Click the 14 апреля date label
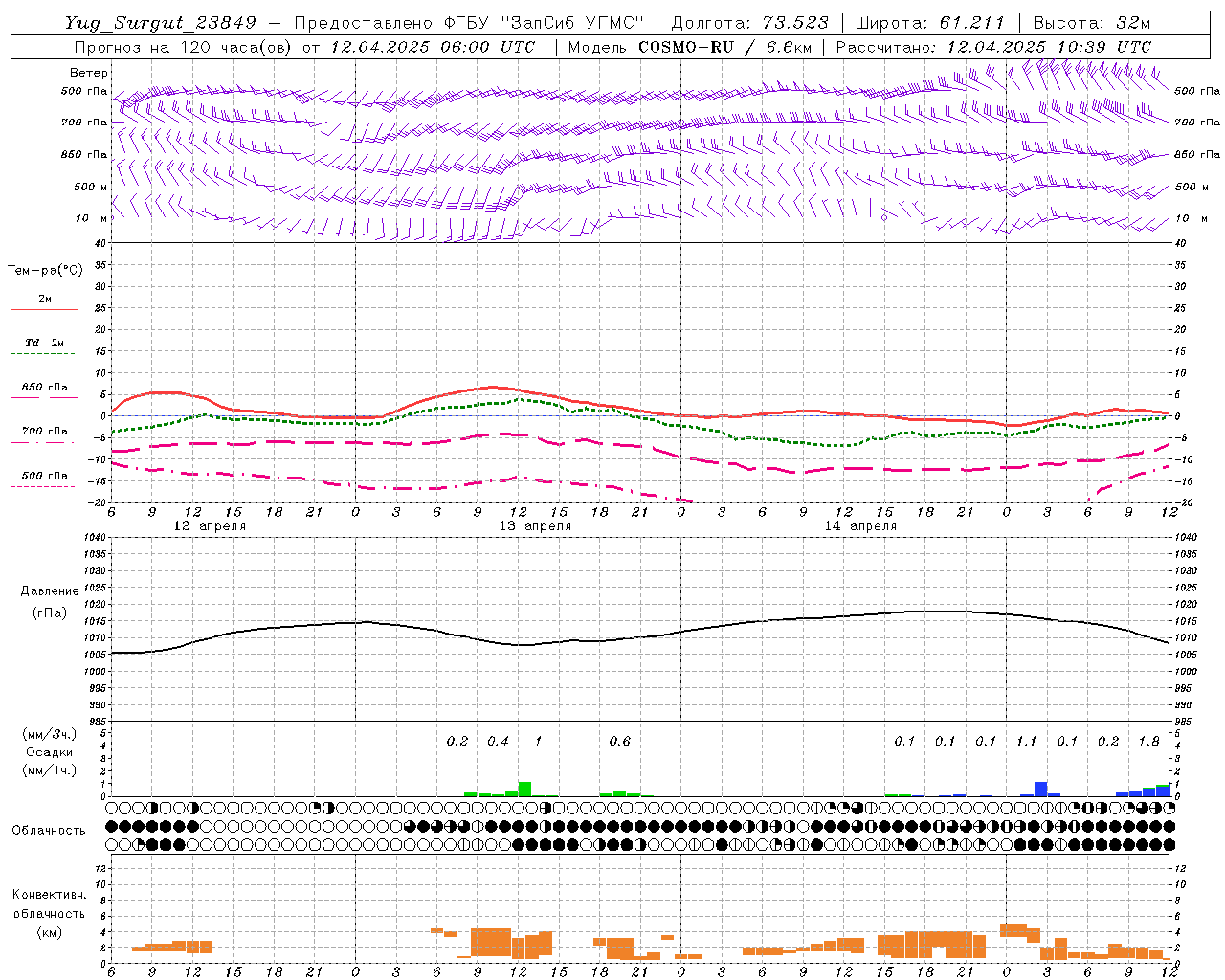This screenshot has width=1225, height=980. pos(860,526)
